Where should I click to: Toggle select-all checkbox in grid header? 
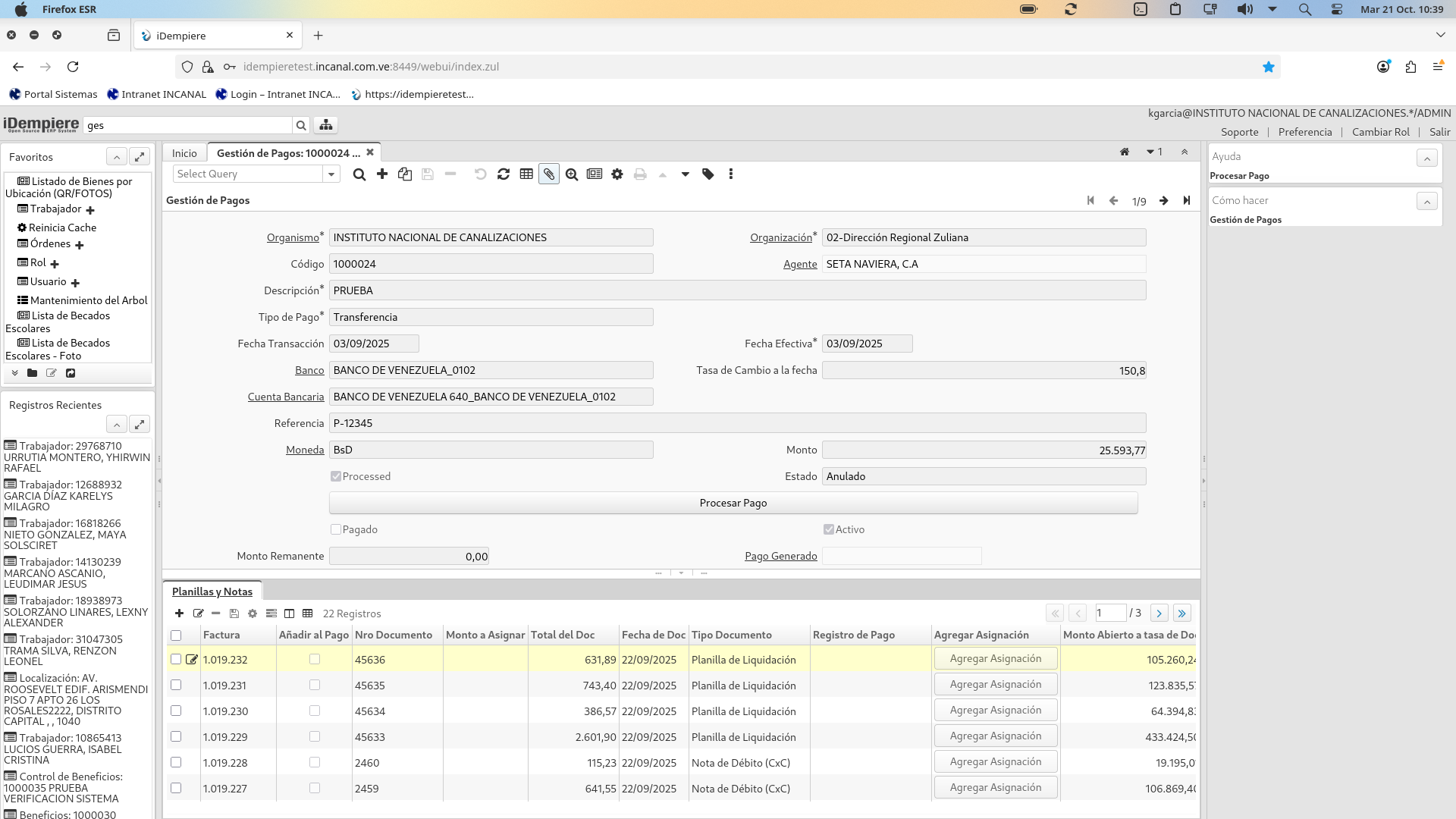[x=176, y=635]
